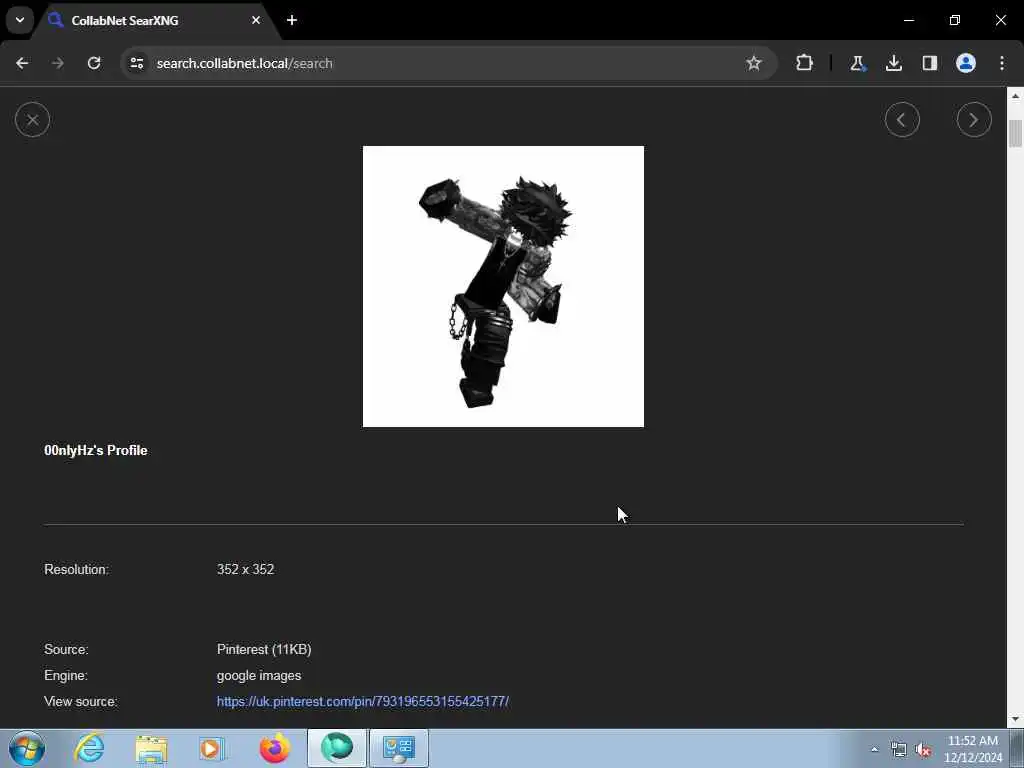This screenshot has height=768, width=1024.
Task: Click the Roblox avatar preview image
Action: pyautogui.click(x=503, y=286)
